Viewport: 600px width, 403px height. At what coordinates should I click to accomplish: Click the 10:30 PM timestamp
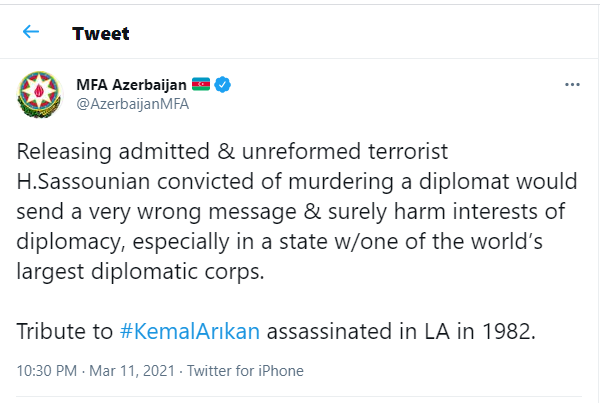coord(47,371)
